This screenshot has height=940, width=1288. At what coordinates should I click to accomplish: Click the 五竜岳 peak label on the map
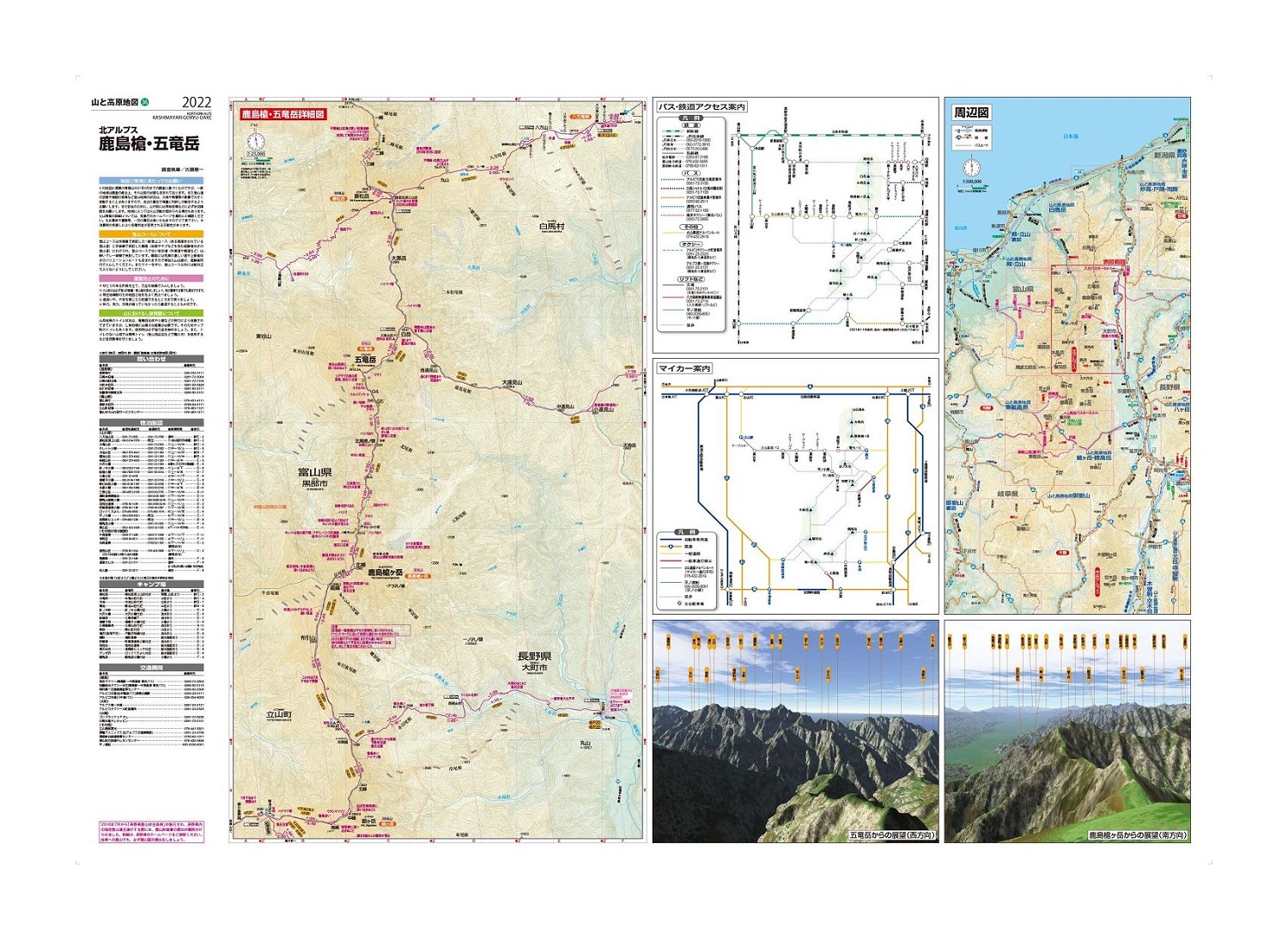click(365, 359)
